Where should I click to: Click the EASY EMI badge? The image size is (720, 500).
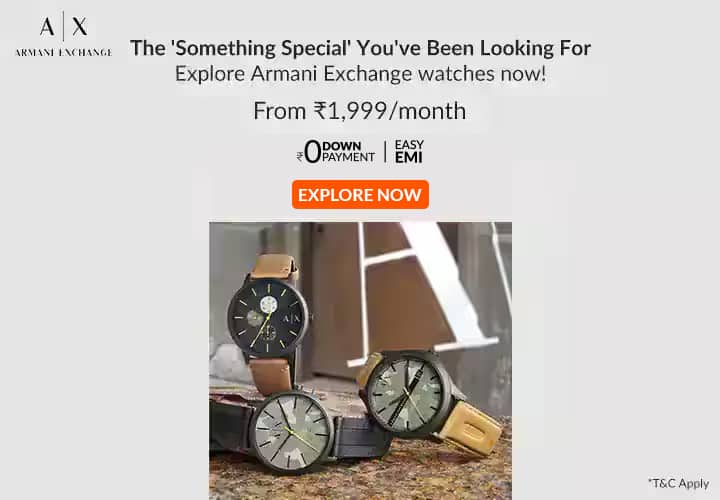[x=409, y=152]
